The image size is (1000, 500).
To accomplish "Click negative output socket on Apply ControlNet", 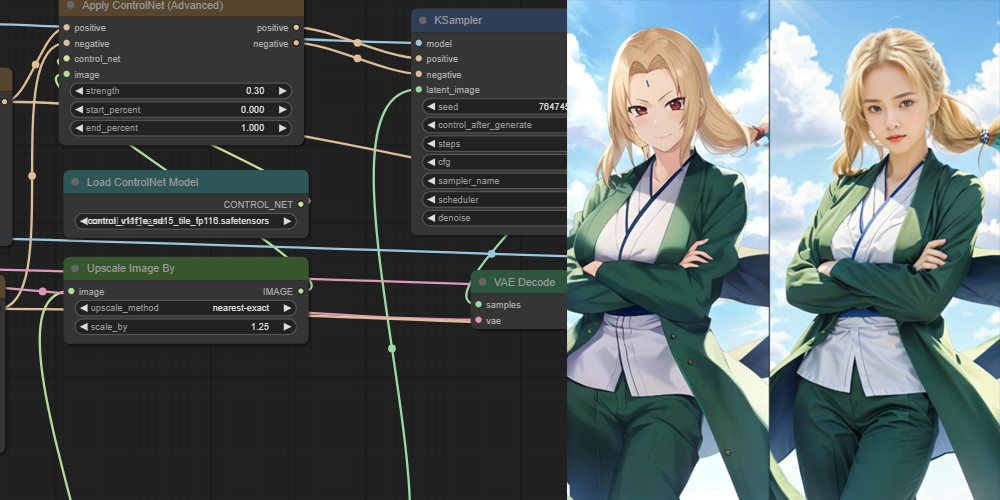I will [x=297, y=43].
